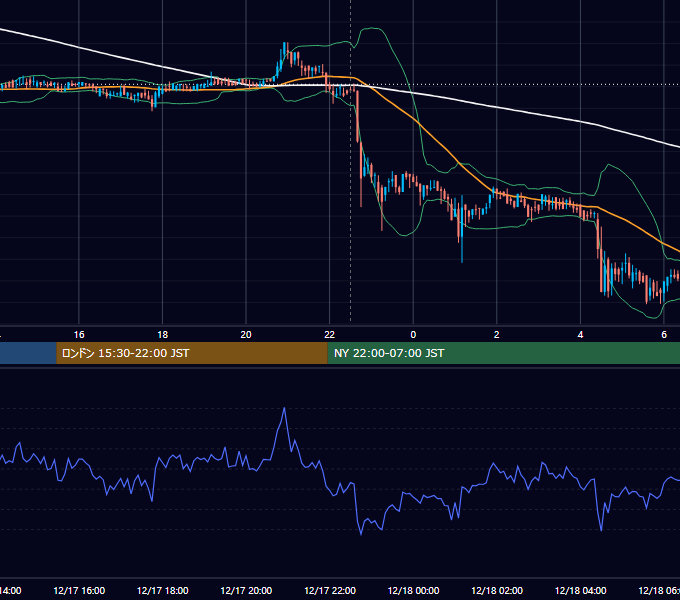Click the London session bar 15:30-22:00 JST
This screenshot has width=680, height=600.
(x=192, y=353)
